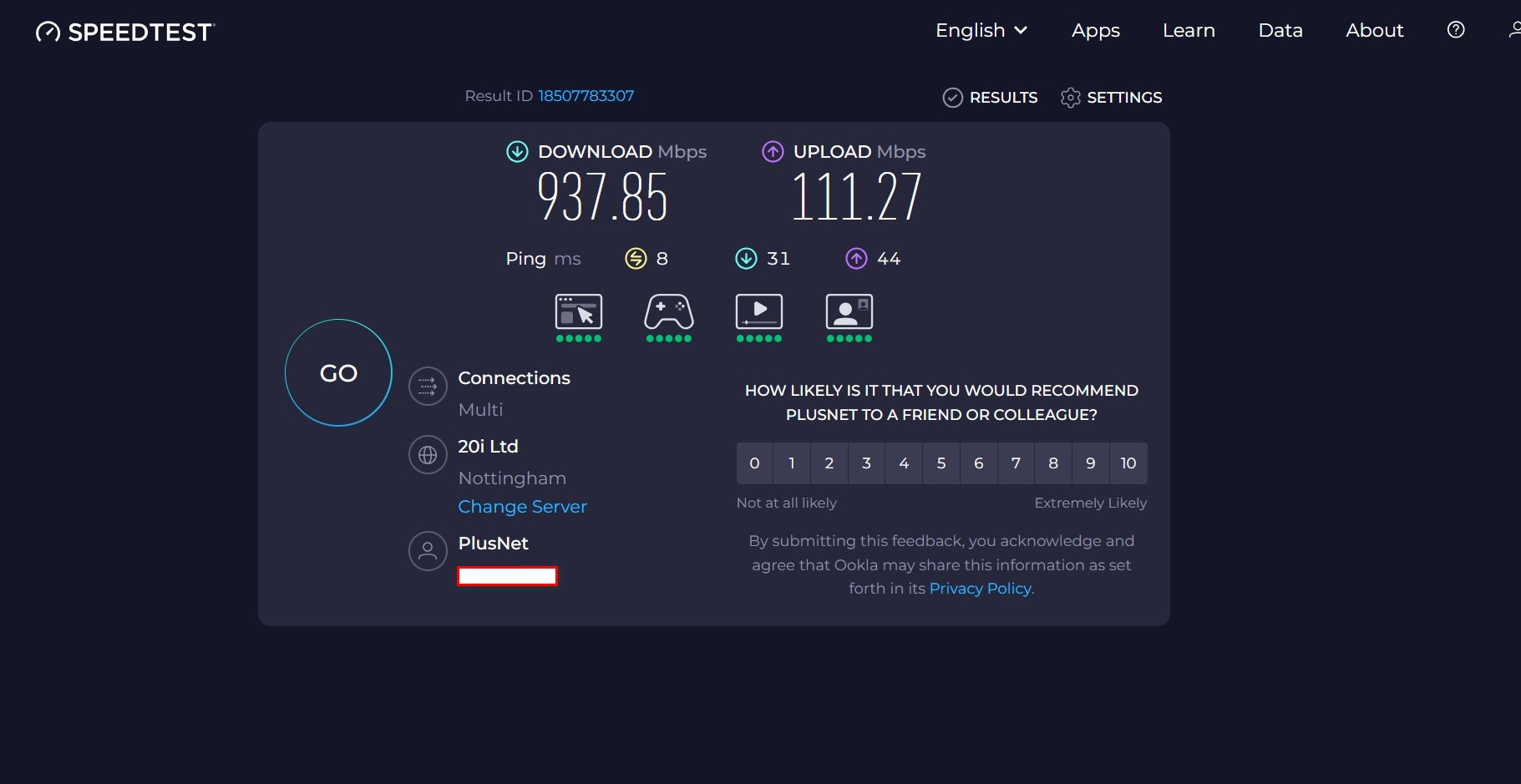The width and height of the screenshot is (1521, 784).
Task: Click the 20i Ltd server name
Action: click(x=488, y=447)
